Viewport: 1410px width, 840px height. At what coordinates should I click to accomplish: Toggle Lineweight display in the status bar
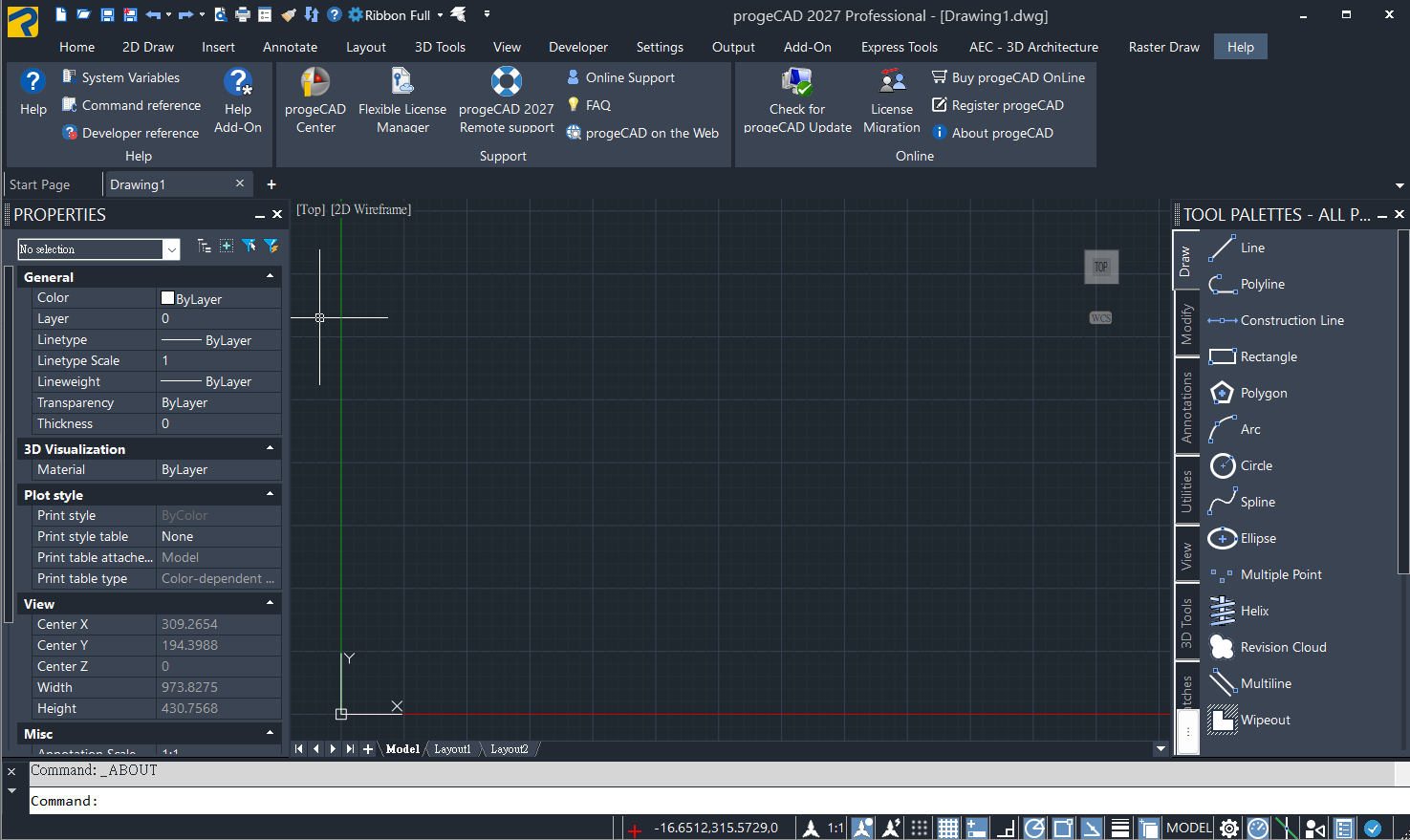tap(1120, 828)
